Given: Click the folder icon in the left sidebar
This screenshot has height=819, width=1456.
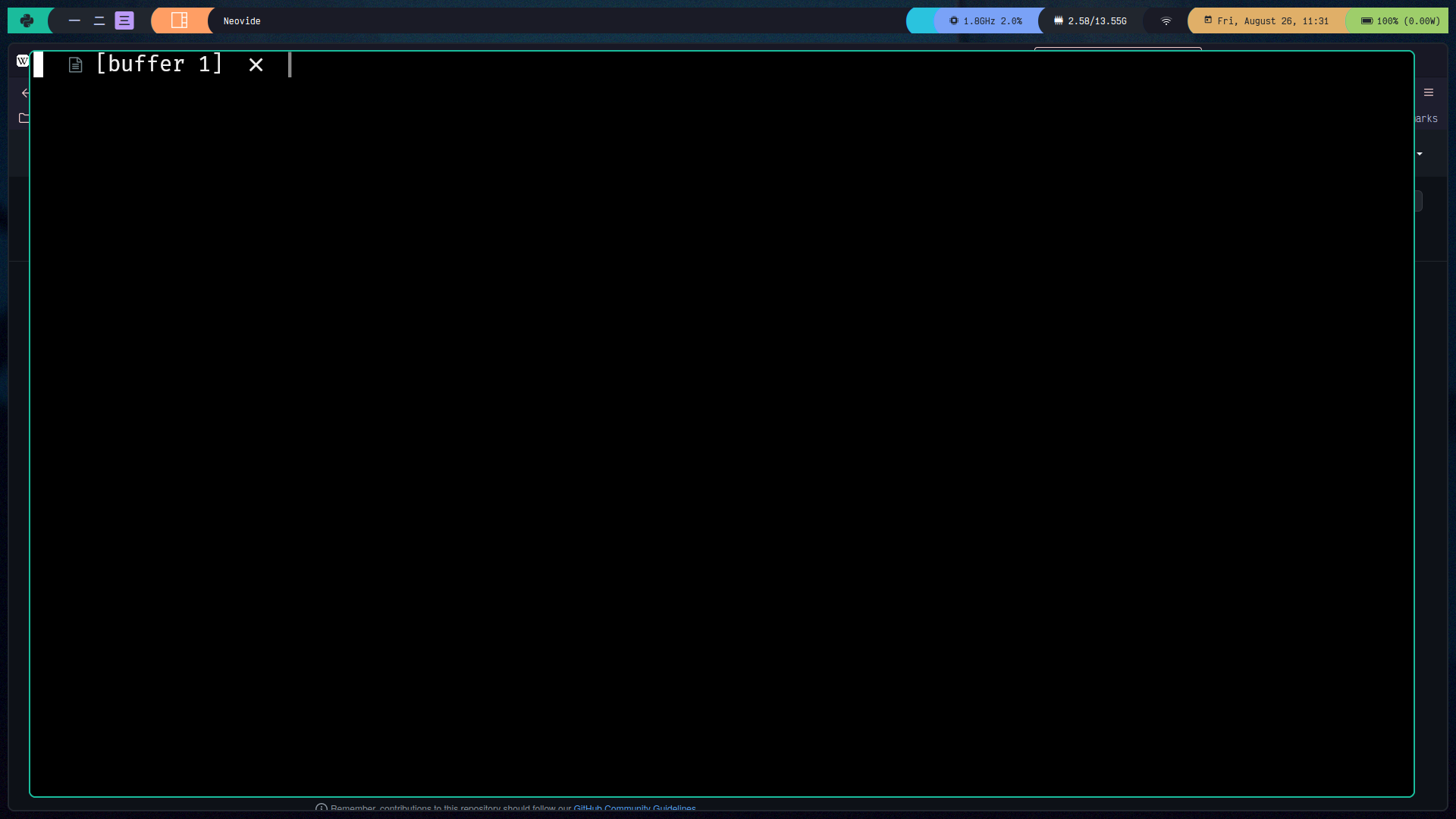Looking at the screenshot, I should (x=24, y=118).
